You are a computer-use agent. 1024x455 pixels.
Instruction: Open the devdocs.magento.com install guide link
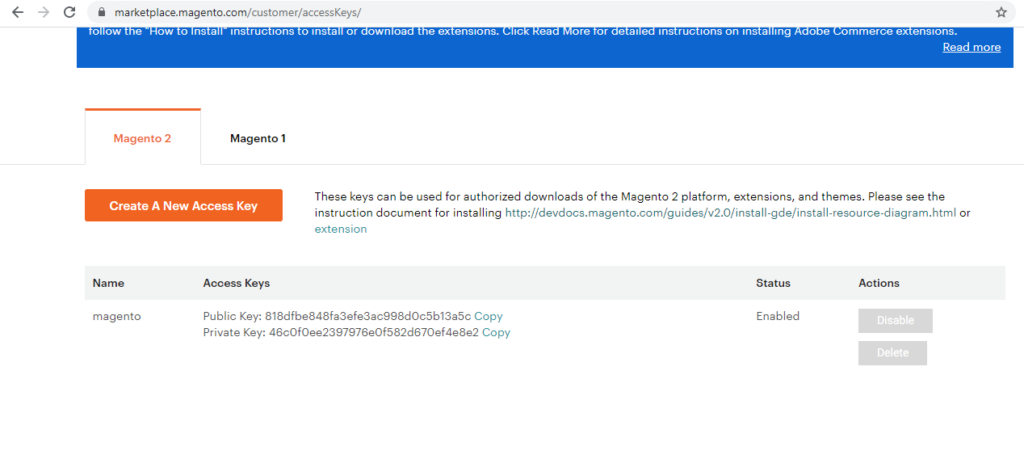pos(731,213)
